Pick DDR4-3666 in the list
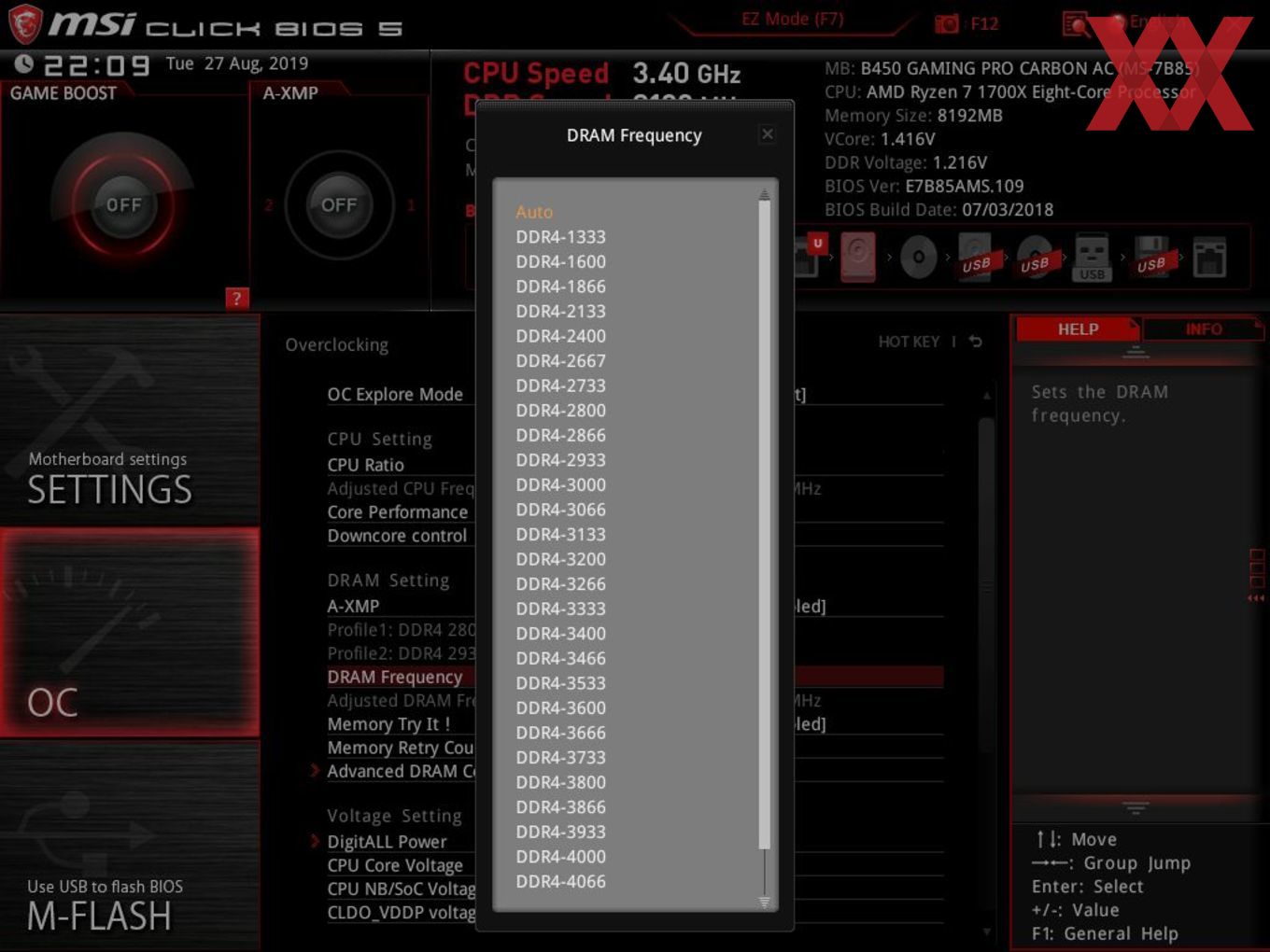The image size is (1270, 952). pos(560,733)
